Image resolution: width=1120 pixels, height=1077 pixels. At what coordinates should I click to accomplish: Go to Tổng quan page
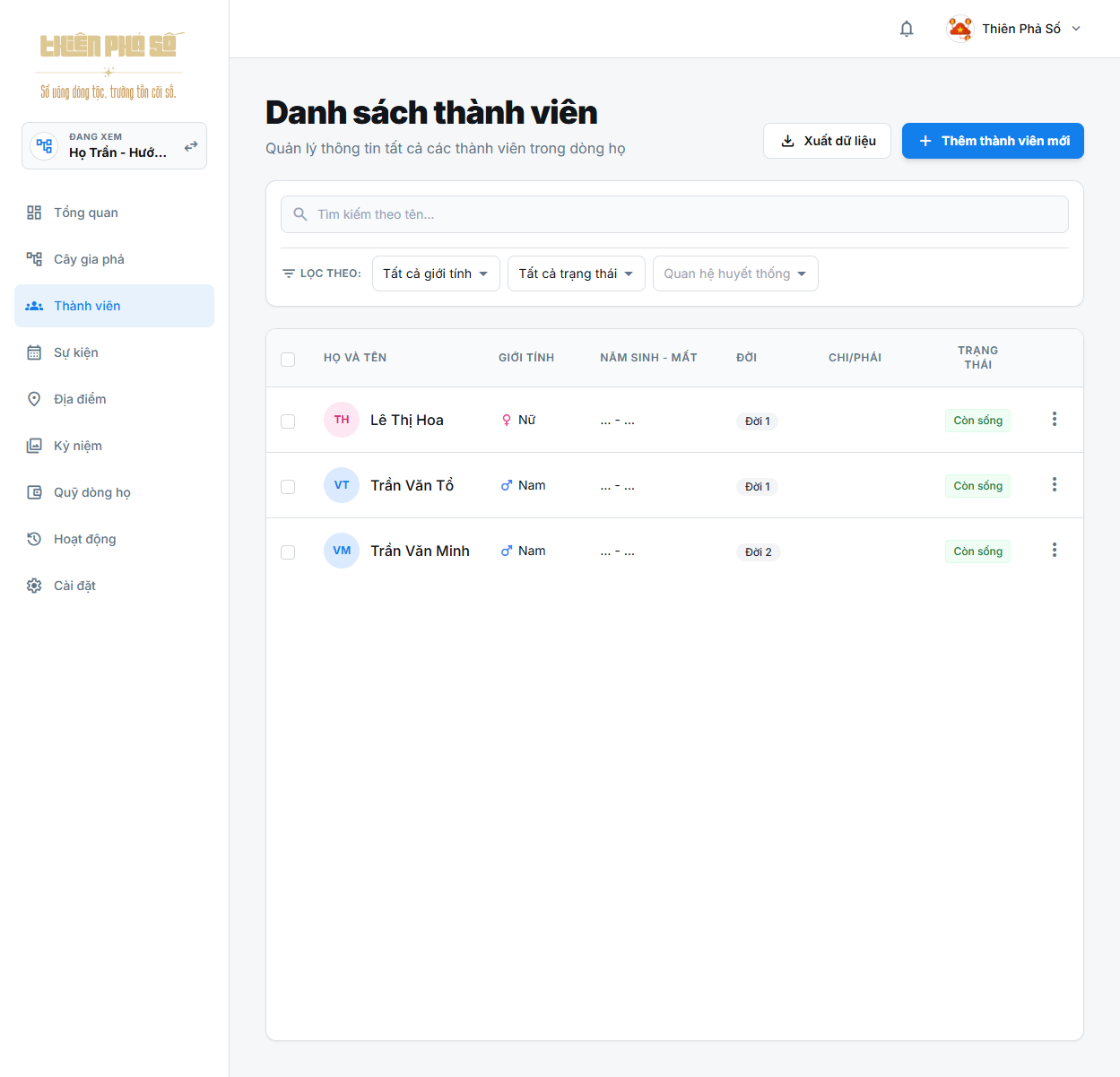point(114,213)
